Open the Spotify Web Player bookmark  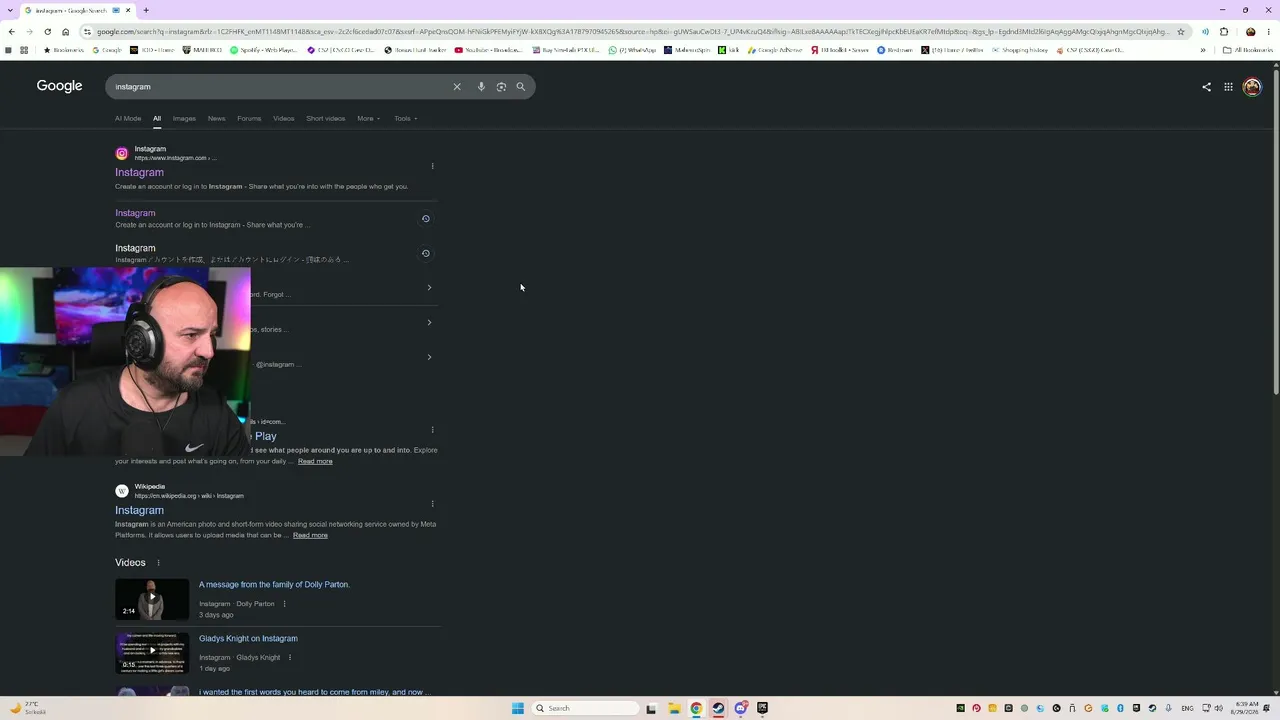click(x=264, y=50)
